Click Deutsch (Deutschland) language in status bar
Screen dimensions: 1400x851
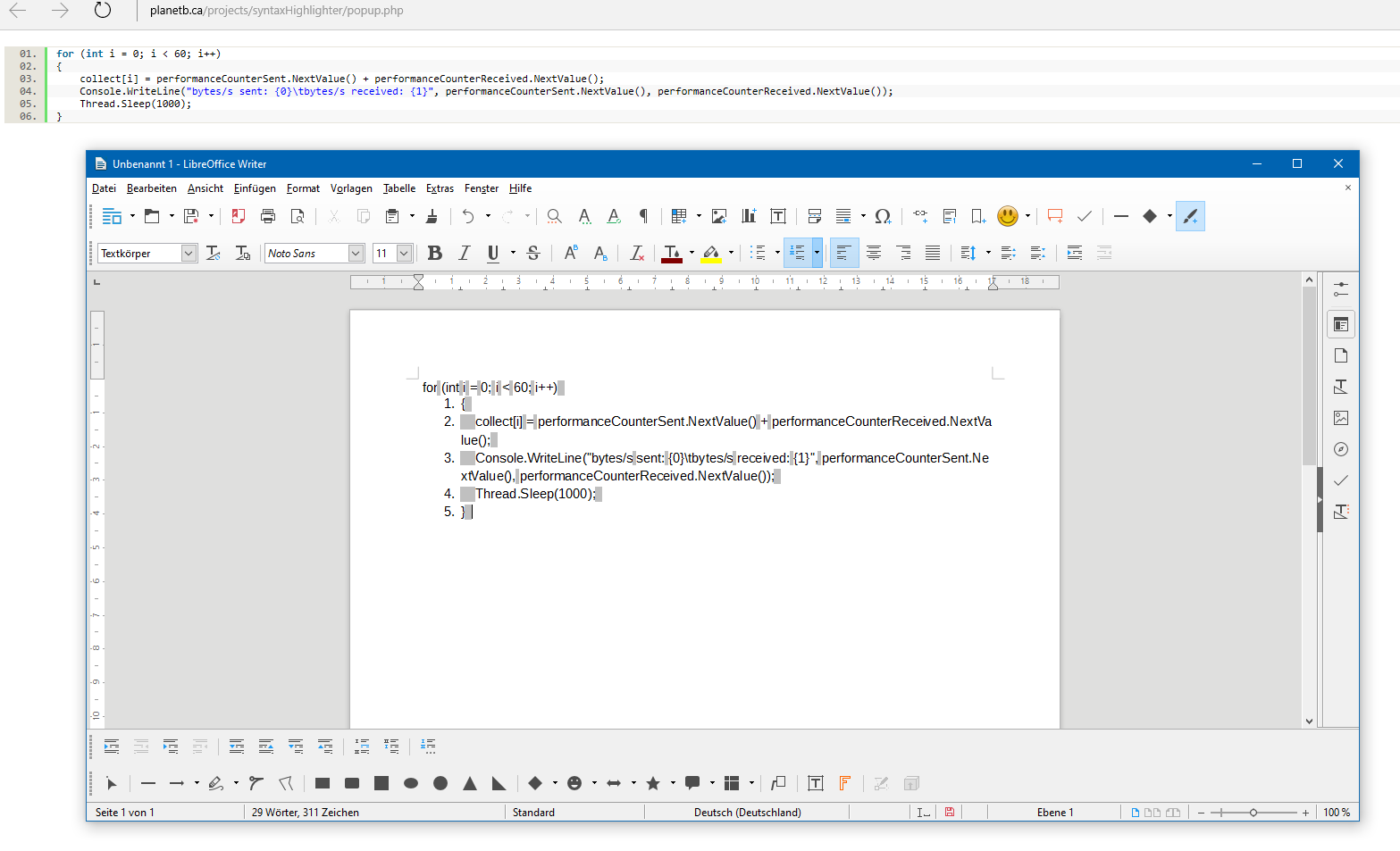(748, 813)
